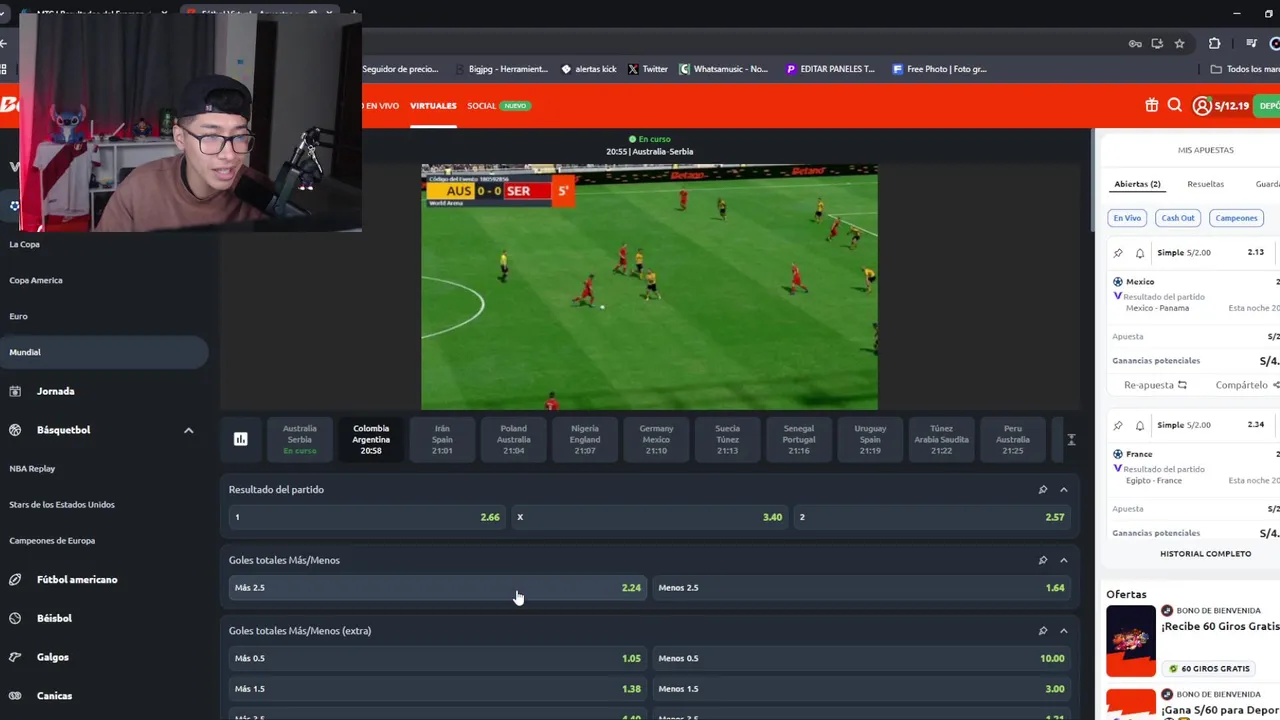This screenshot has height=720, width=1280.
Task: Select the Galgos icon in sidebar
Action: coord(15,657)
